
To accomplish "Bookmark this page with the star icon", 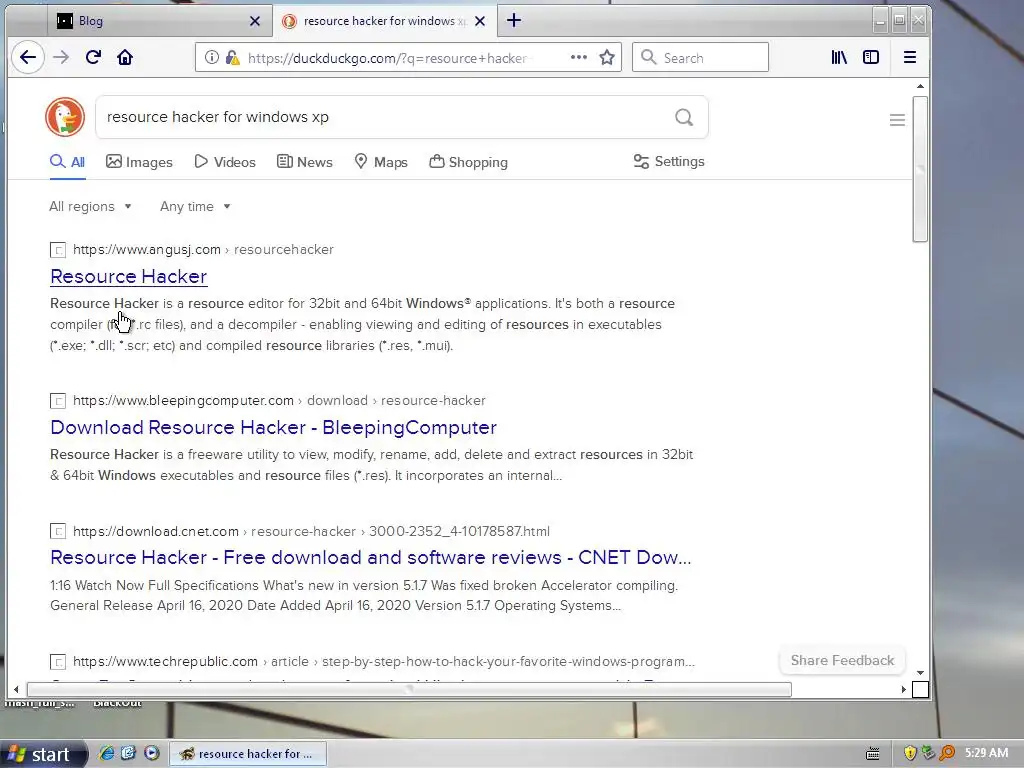I will (607, 57).
